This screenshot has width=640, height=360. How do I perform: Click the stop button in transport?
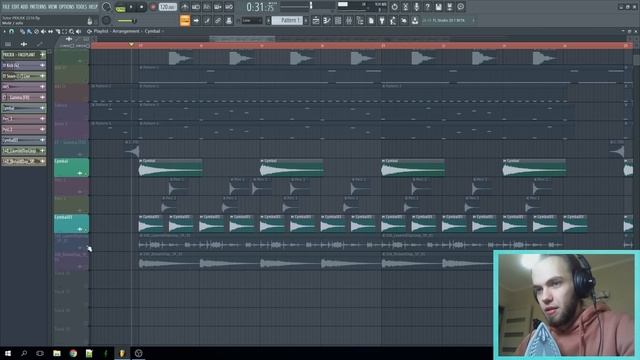(x=141, y=7)
